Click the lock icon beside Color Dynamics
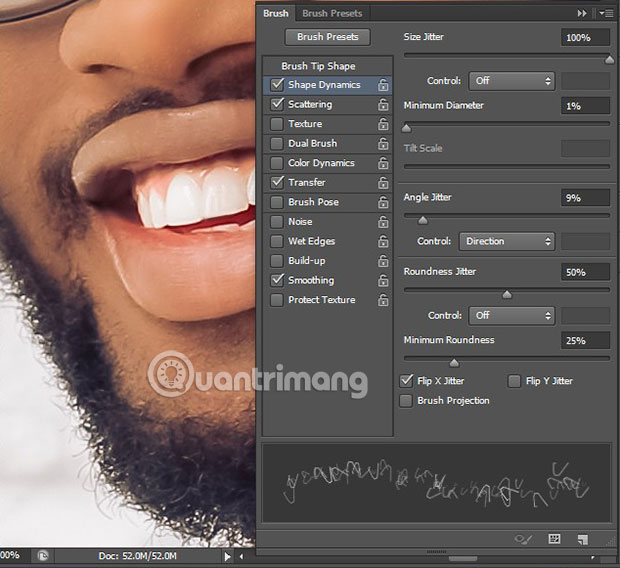This screenshot has width=620, height=568. pyautogui.click(x=383, y=163)
